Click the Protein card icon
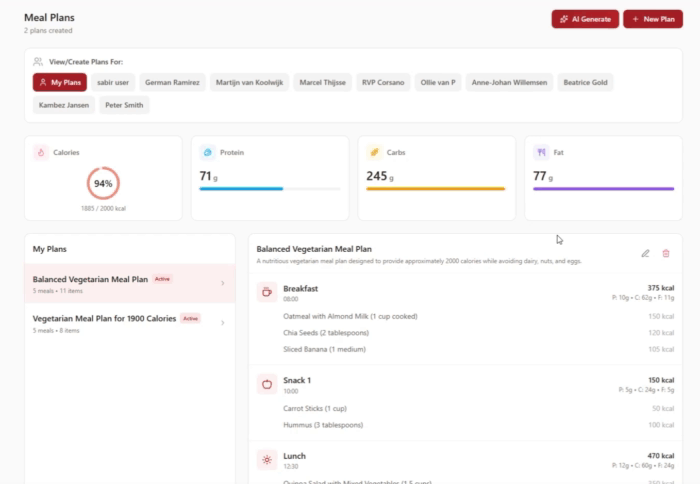This screenshot has height=484, width=700. tap(208, 153)
